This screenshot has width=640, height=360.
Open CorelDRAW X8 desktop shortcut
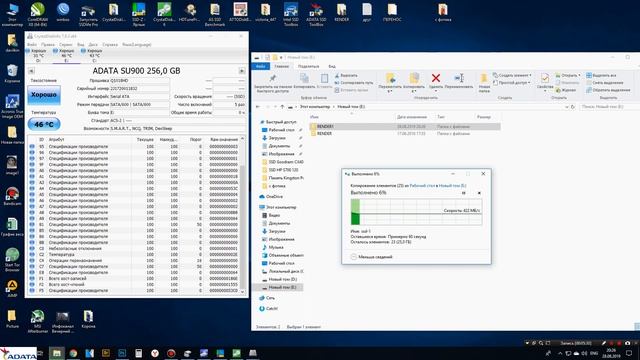tap(38, 14)
